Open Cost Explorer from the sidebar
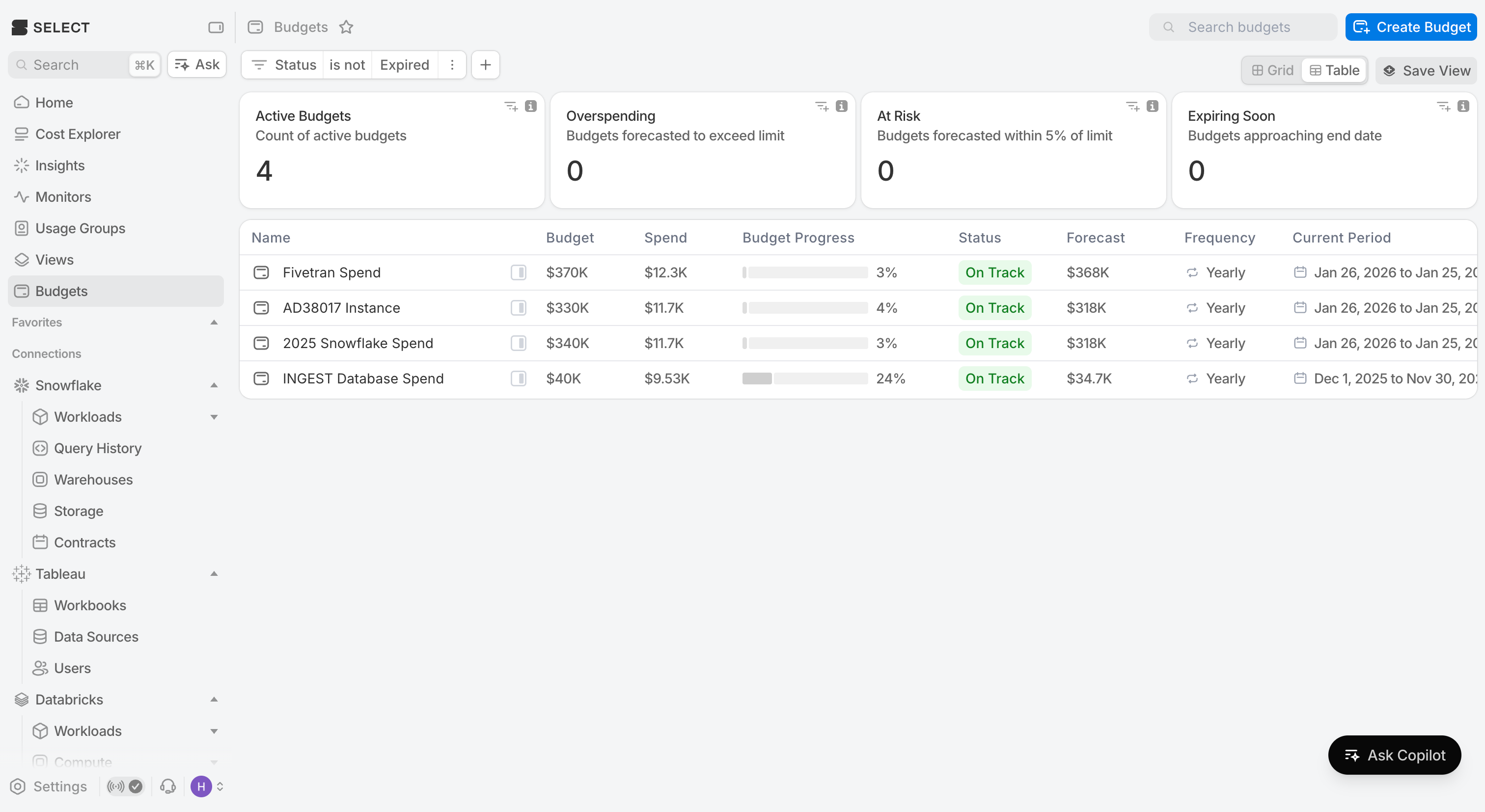The image size is (1485, 812). [78, 134]
